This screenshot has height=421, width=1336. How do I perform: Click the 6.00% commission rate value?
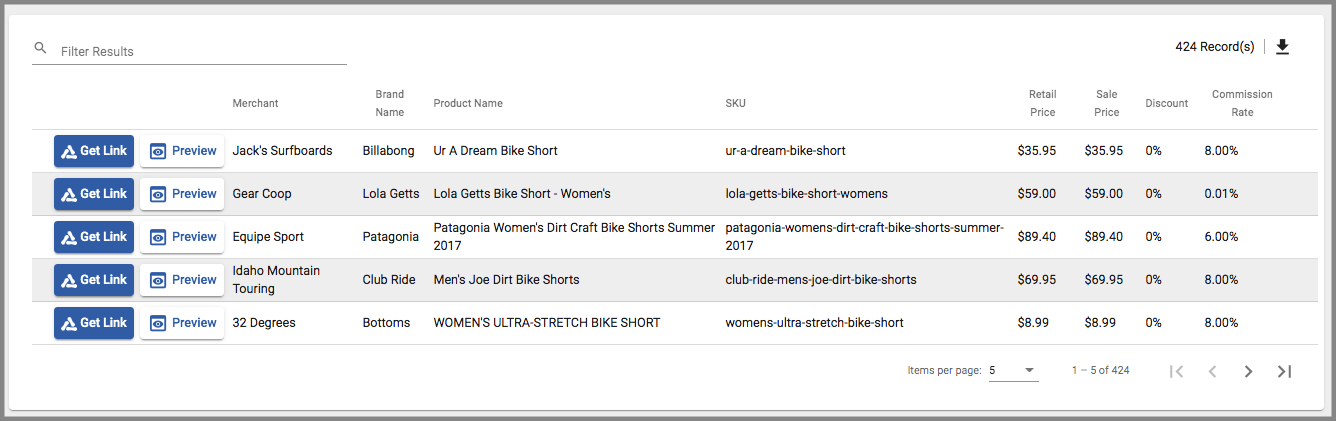[x=1221, y=237]
